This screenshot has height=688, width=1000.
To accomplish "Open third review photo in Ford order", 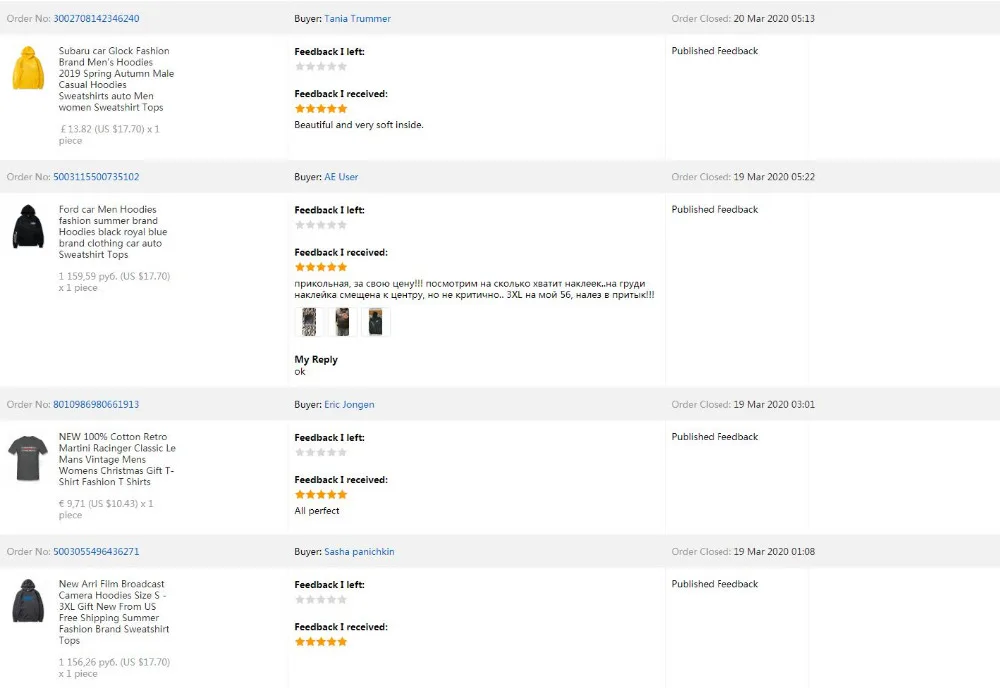I will (x=375, y=322).
